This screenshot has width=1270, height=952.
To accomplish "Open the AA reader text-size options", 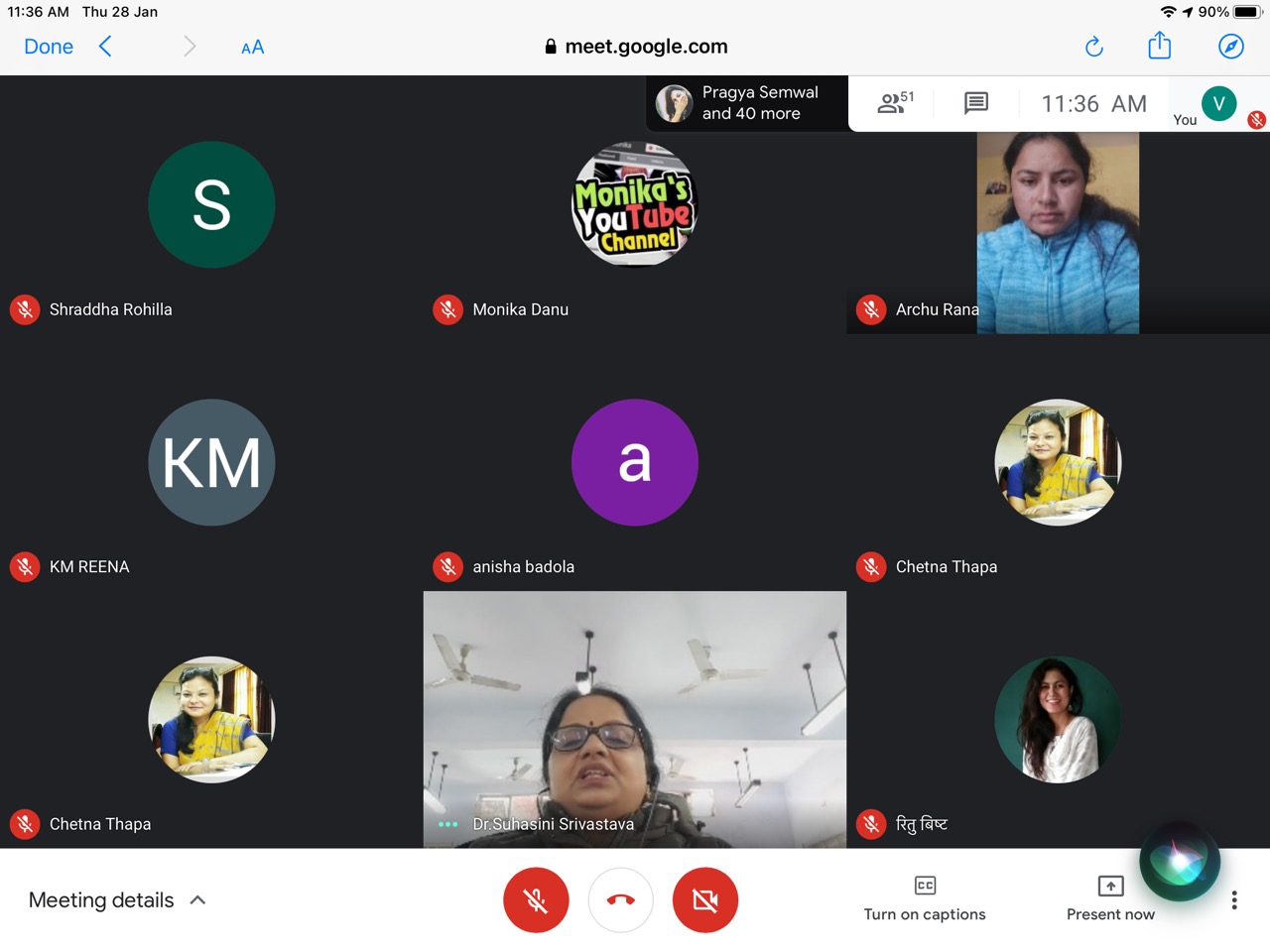I will point(253,47).
